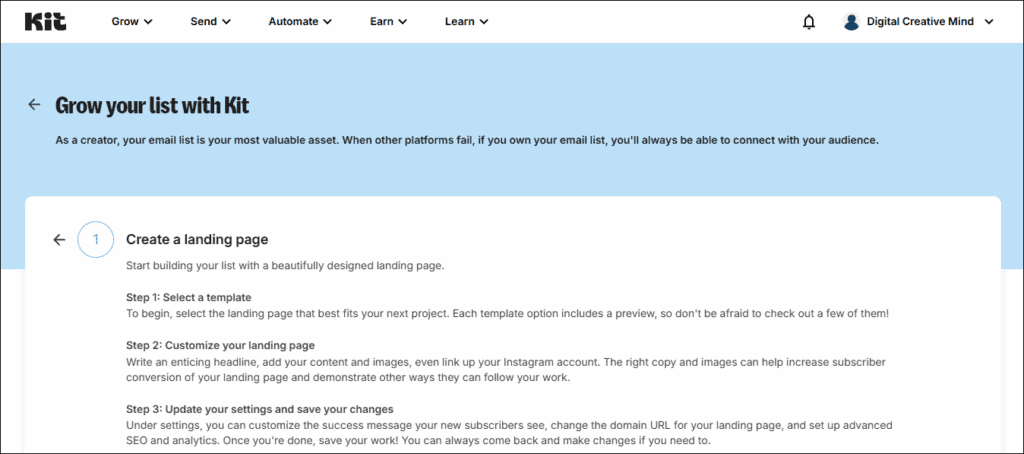Open the Earn menu
The width and height of the screenshot is (1024, 454).
pos(388,22)
